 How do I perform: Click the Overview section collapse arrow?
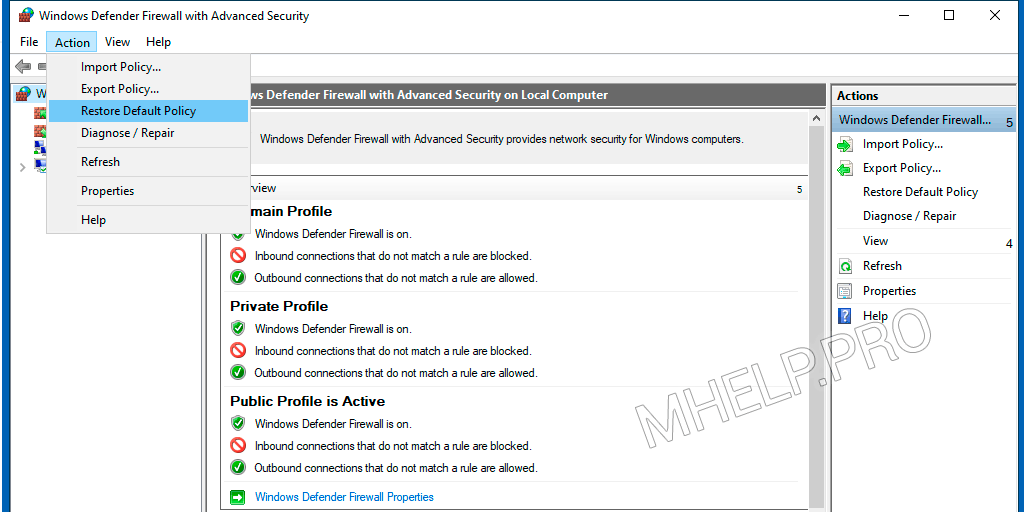[x=799, y=189]
